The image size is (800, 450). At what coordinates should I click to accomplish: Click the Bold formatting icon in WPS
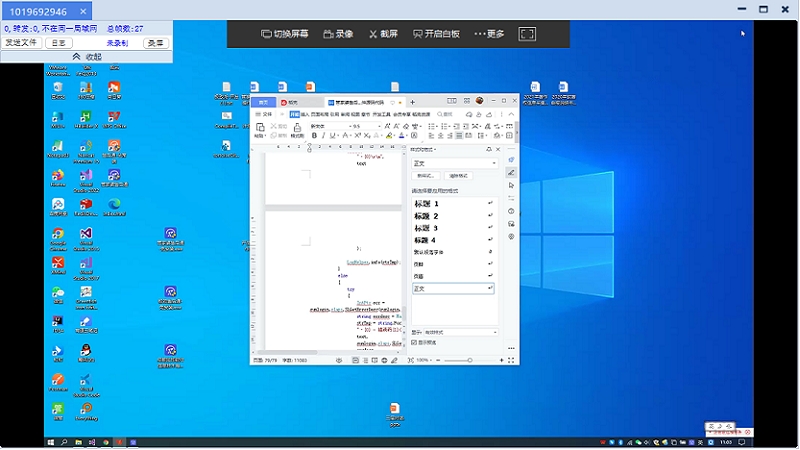click(312, 136)
